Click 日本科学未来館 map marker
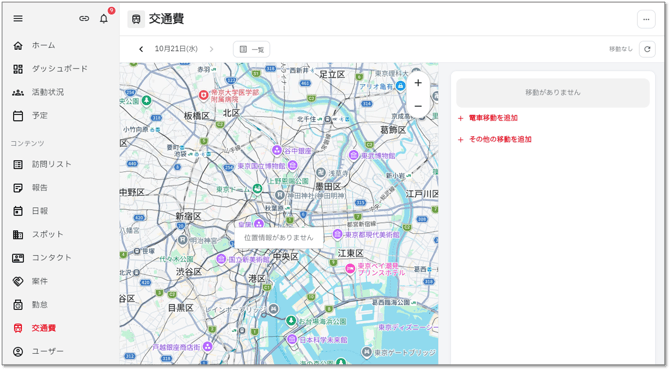This screenshot has width=670, height=370. pos(292,339)
